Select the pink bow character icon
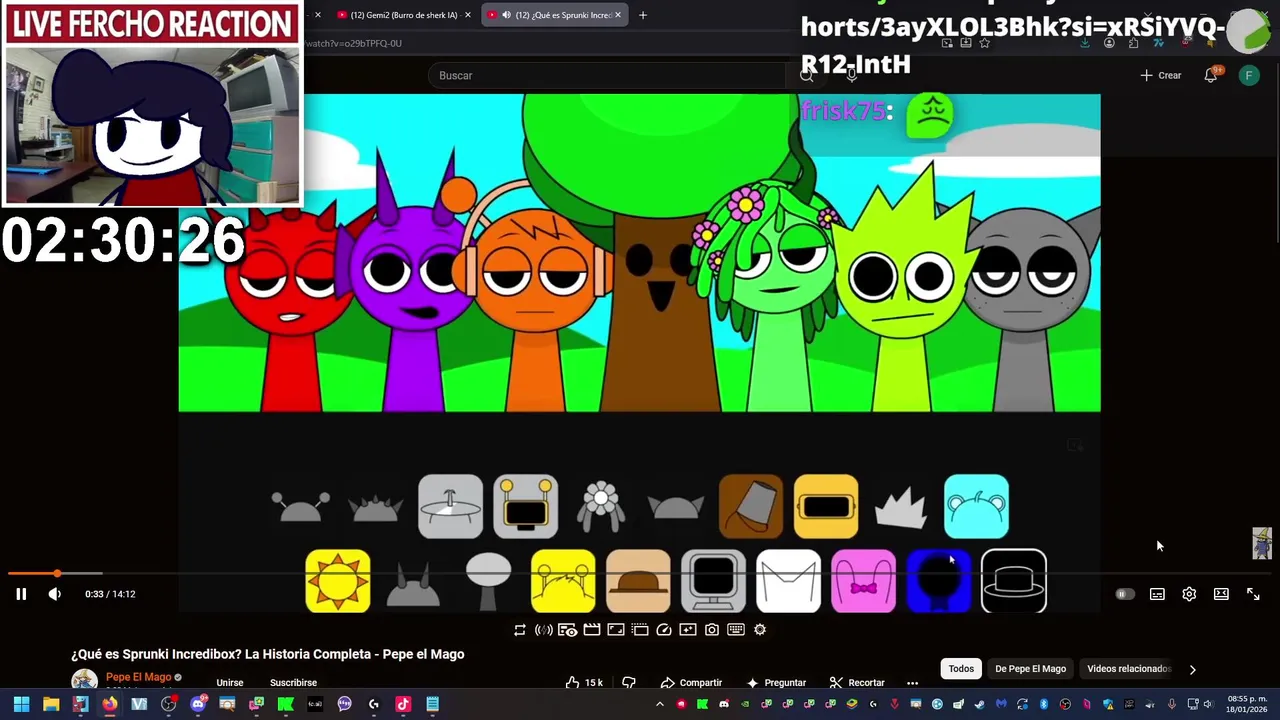The image size is (1280, 720). tap(864, 581)
